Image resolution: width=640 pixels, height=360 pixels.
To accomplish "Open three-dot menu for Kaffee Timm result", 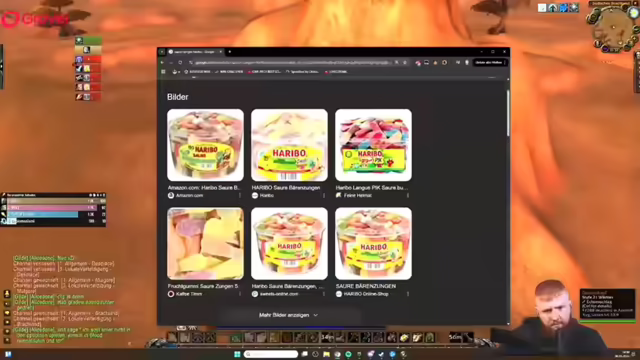I will (x=240, y=294).
